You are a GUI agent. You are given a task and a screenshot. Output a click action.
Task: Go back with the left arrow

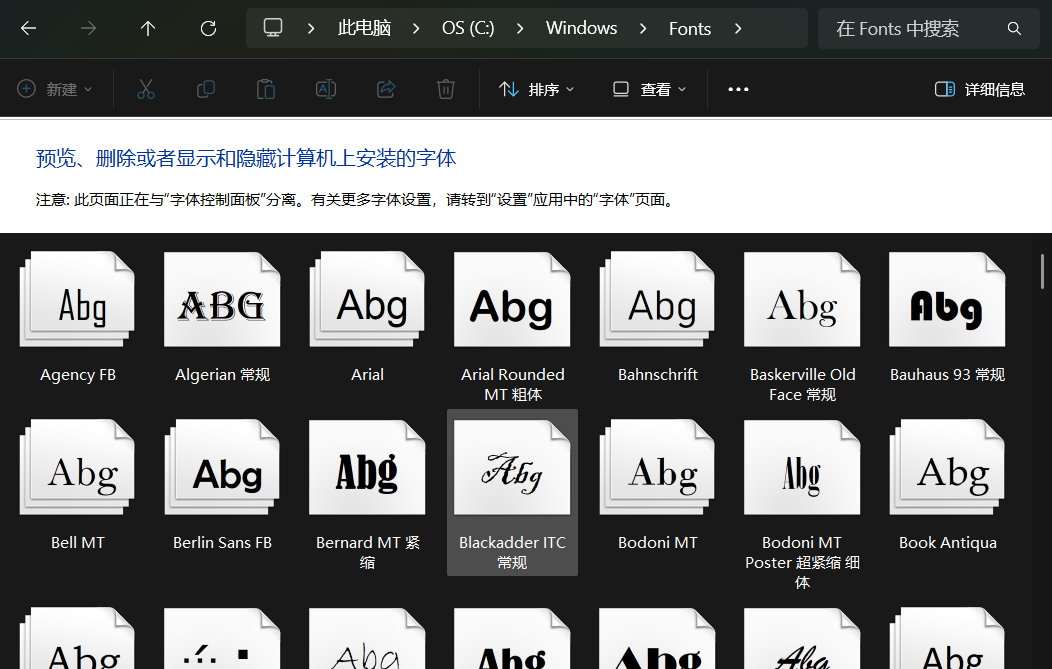(x=28, y=28)
